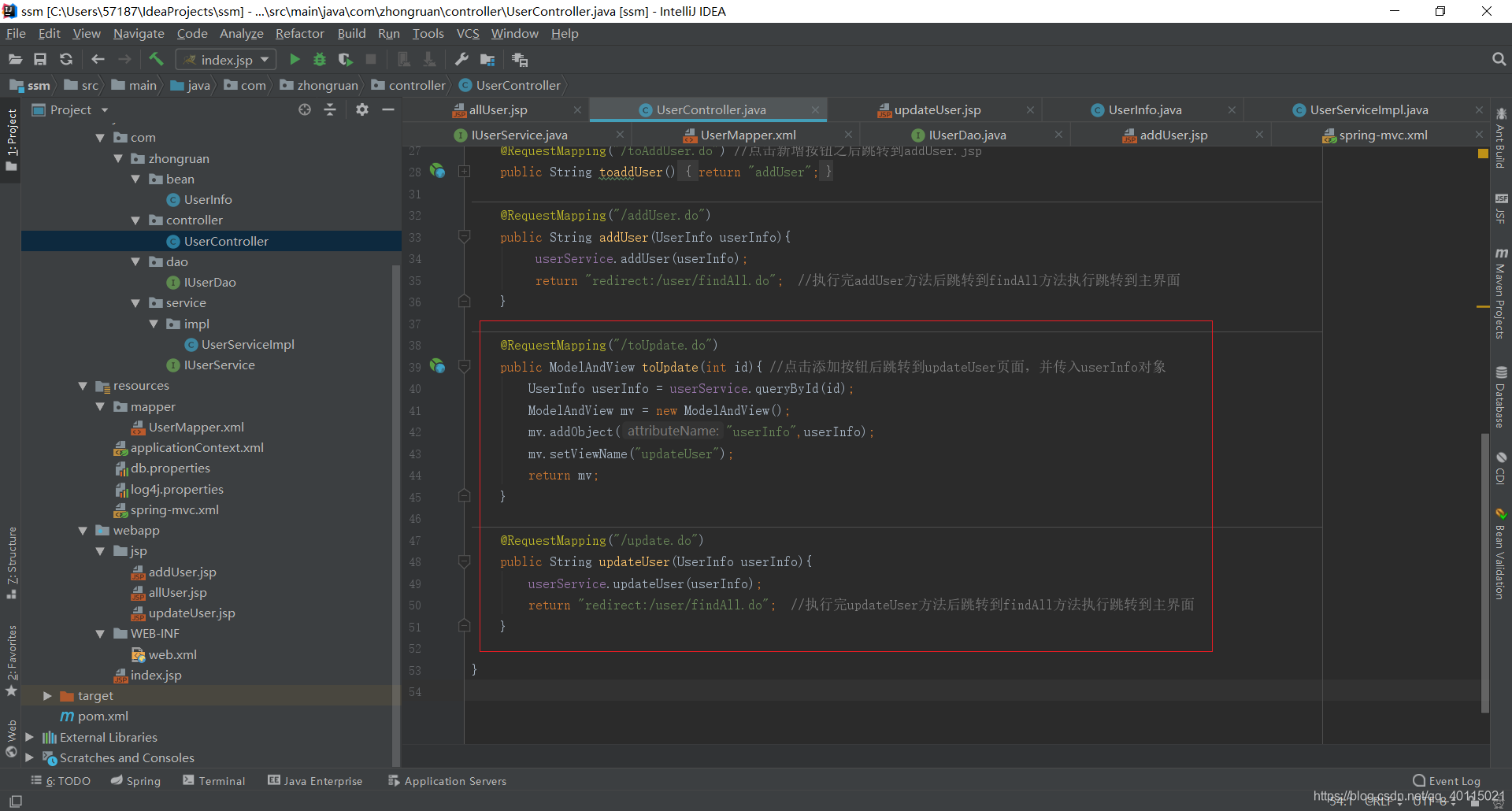
Task: Click the green Run button
Action: (x=295, y=59)
